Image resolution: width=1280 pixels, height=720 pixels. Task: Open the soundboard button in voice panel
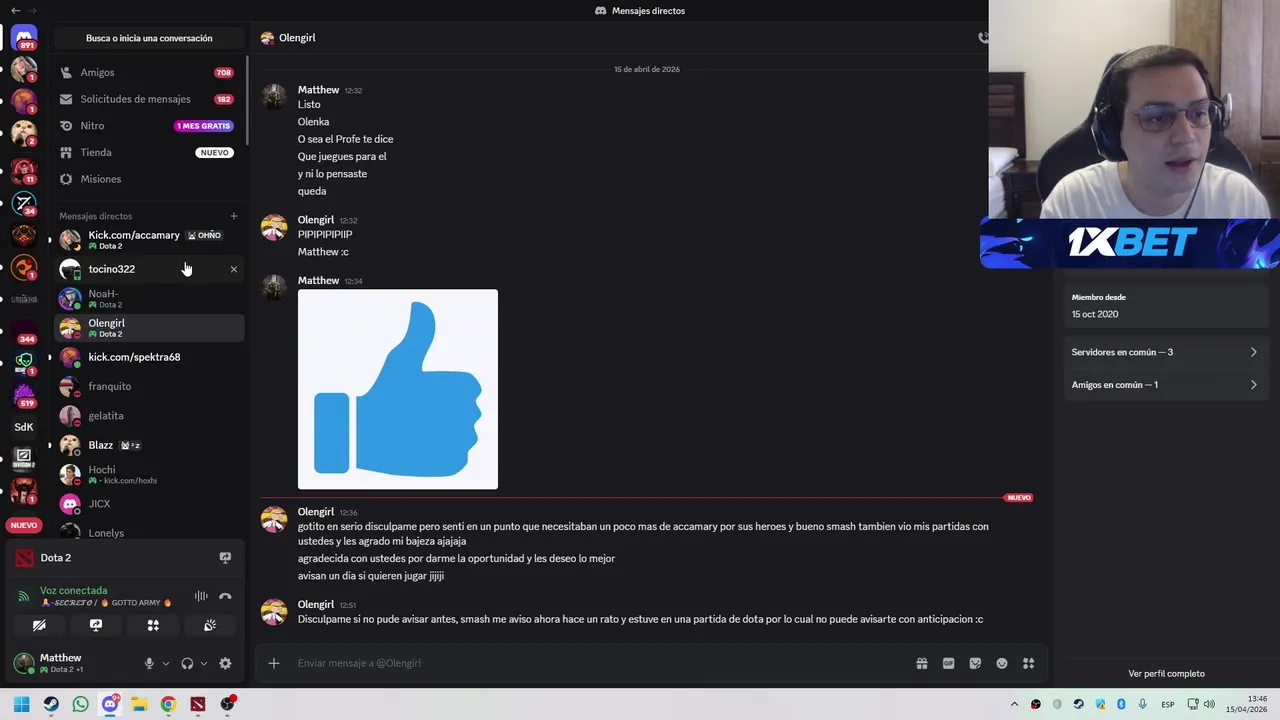[210, 625]
